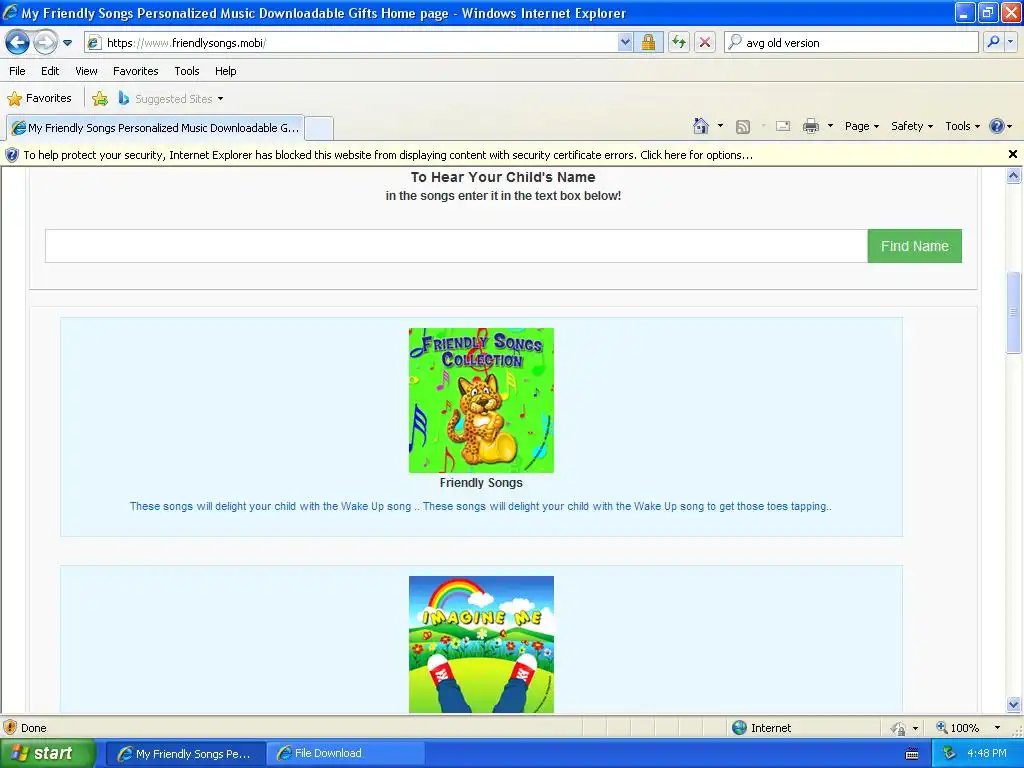
Task: Click the green Find Name button
Action: coord(914,246)
